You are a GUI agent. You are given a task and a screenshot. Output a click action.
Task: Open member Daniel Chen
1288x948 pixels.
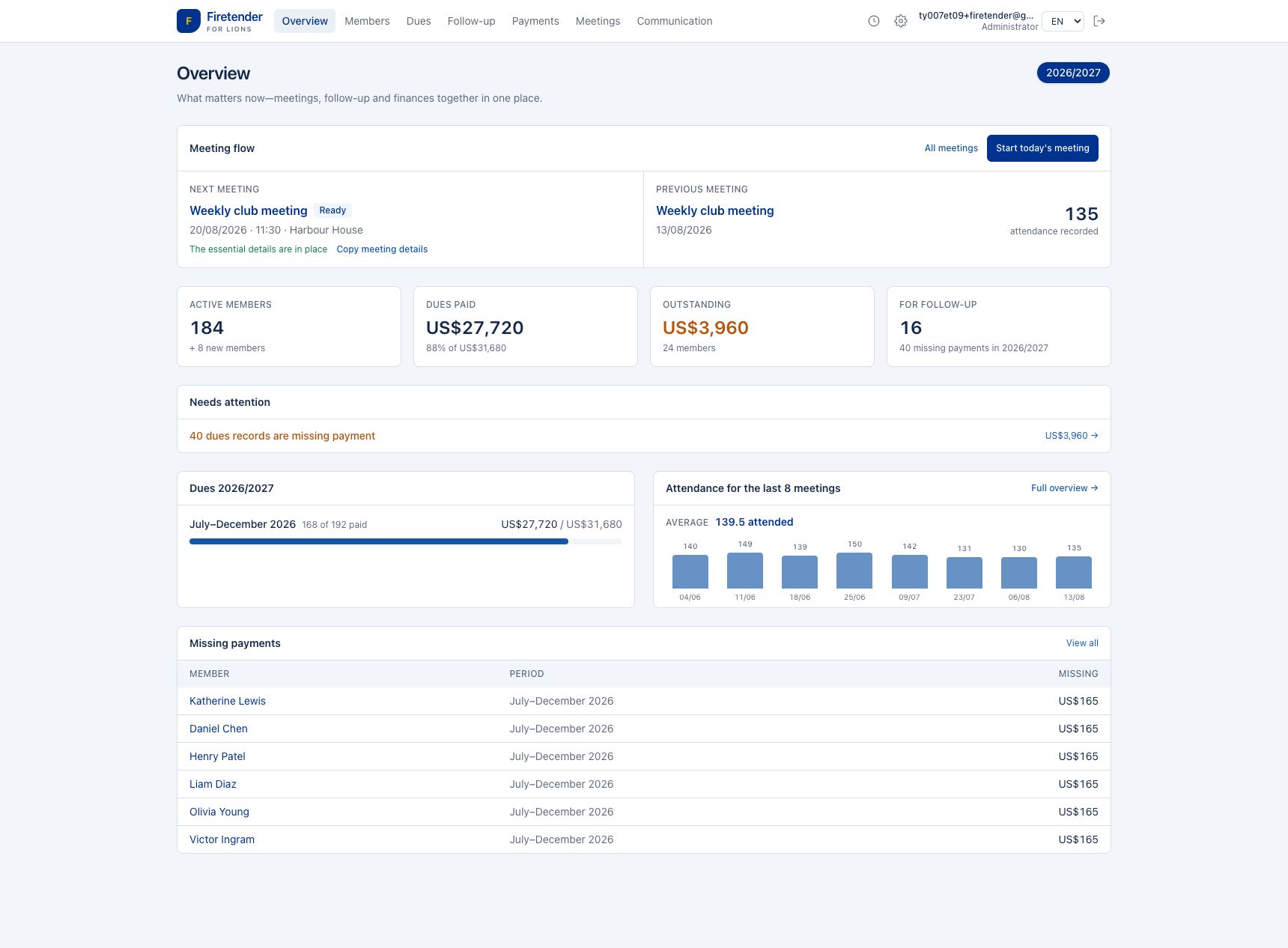[x=219, y=729]
